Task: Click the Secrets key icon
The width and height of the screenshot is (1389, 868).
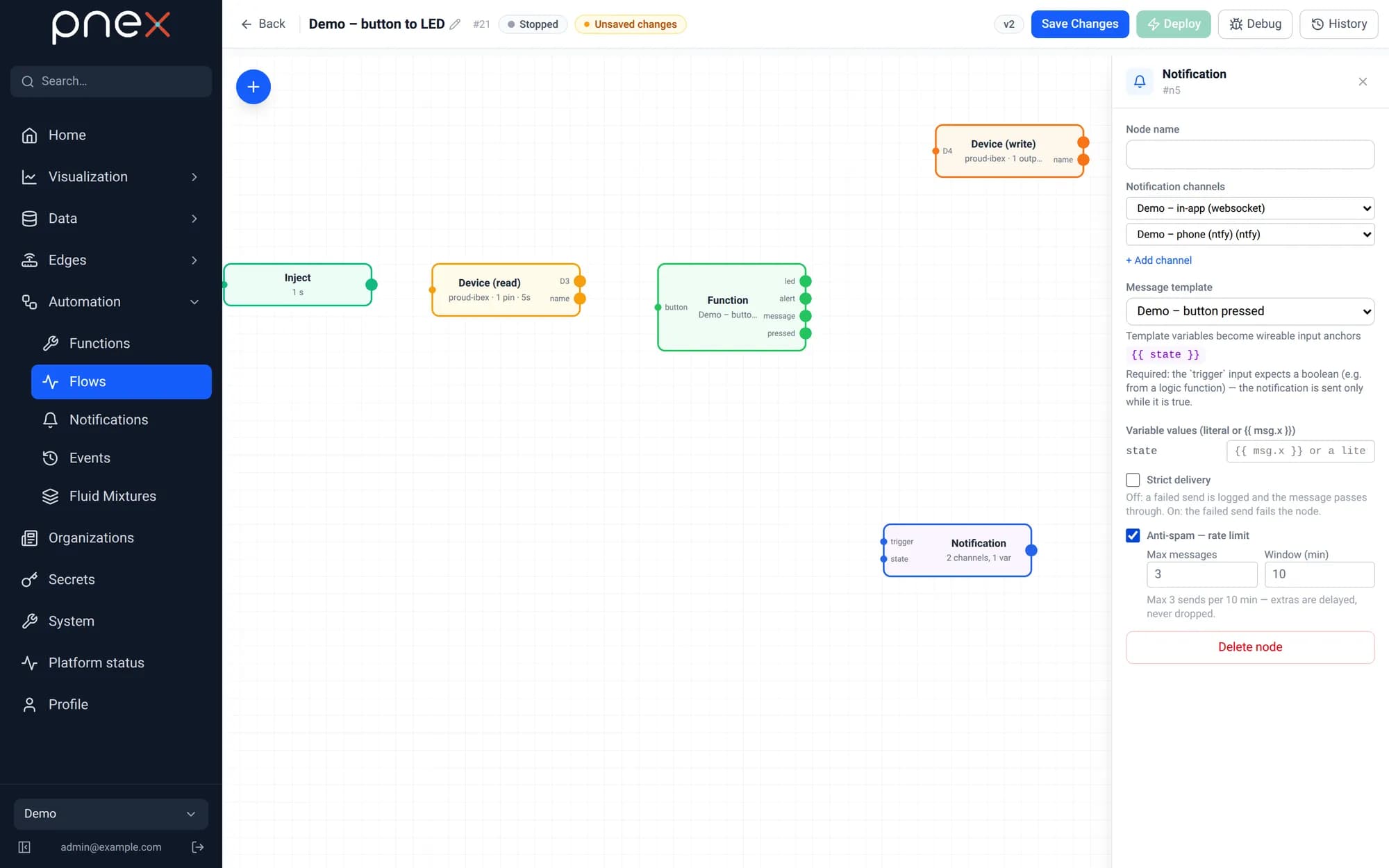Action: tap(29, 580)
